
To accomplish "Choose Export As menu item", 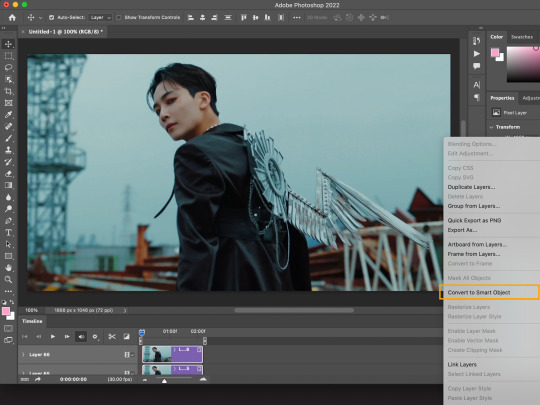I will (x=462, y=230).
